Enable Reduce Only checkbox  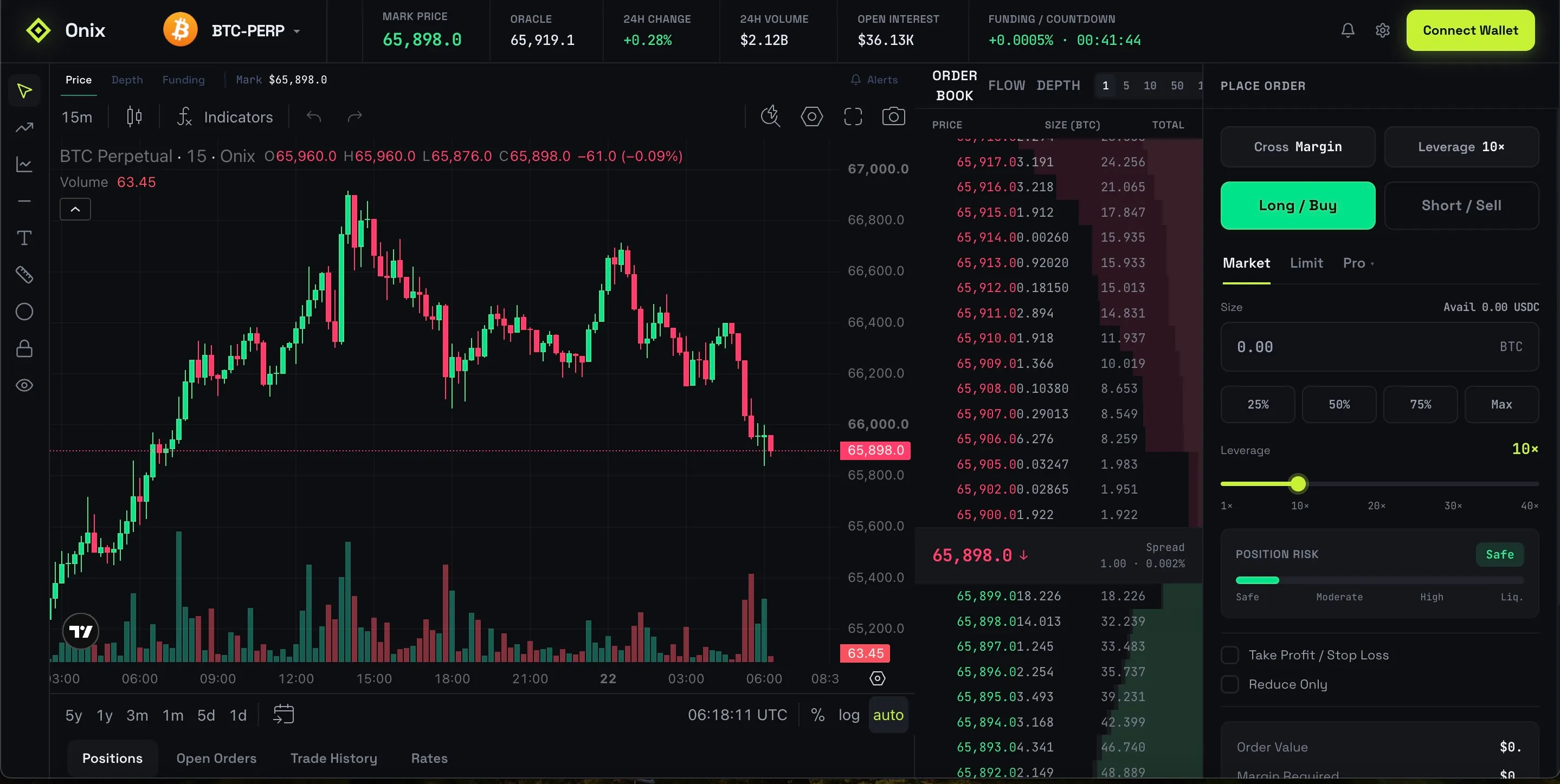pyautogui.click(x=1230, y=684)
